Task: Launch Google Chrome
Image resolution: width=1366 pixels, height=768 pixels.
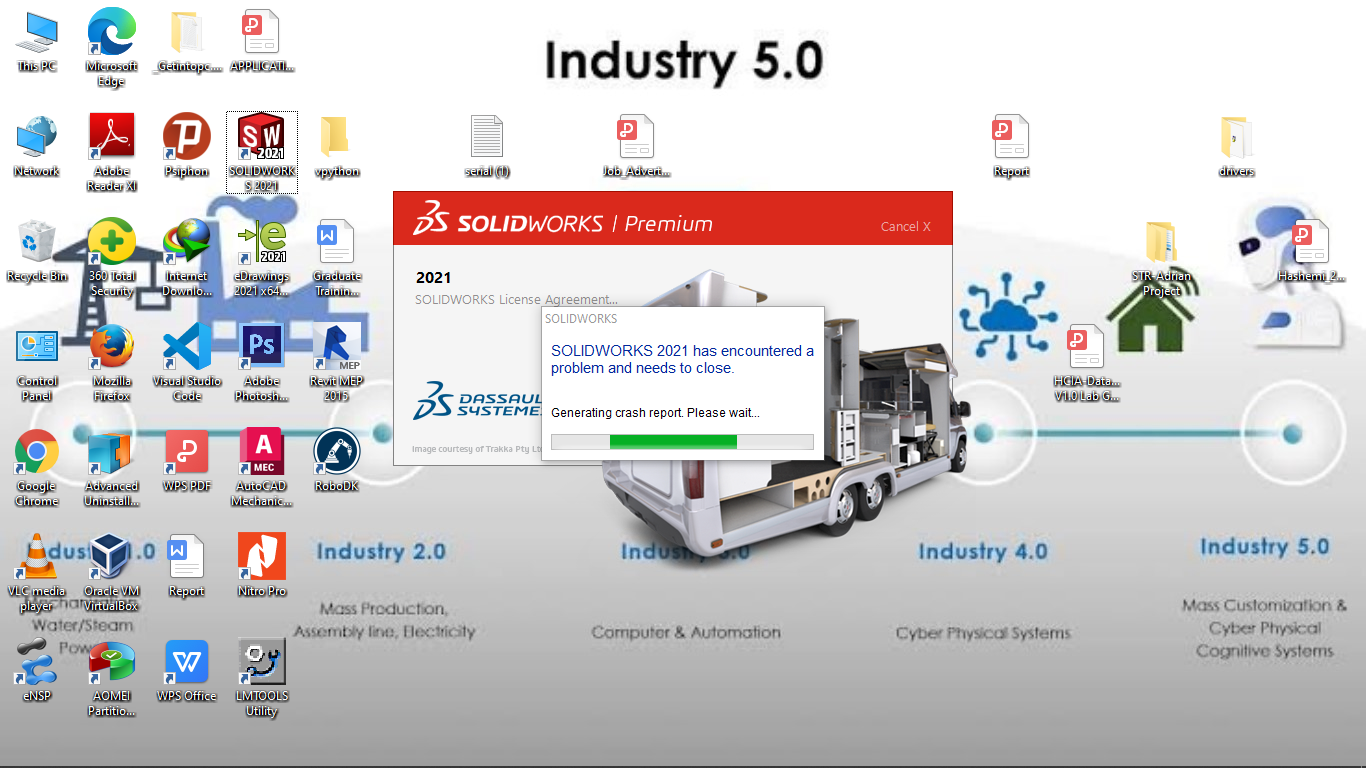Action: [x=37, y=467]
